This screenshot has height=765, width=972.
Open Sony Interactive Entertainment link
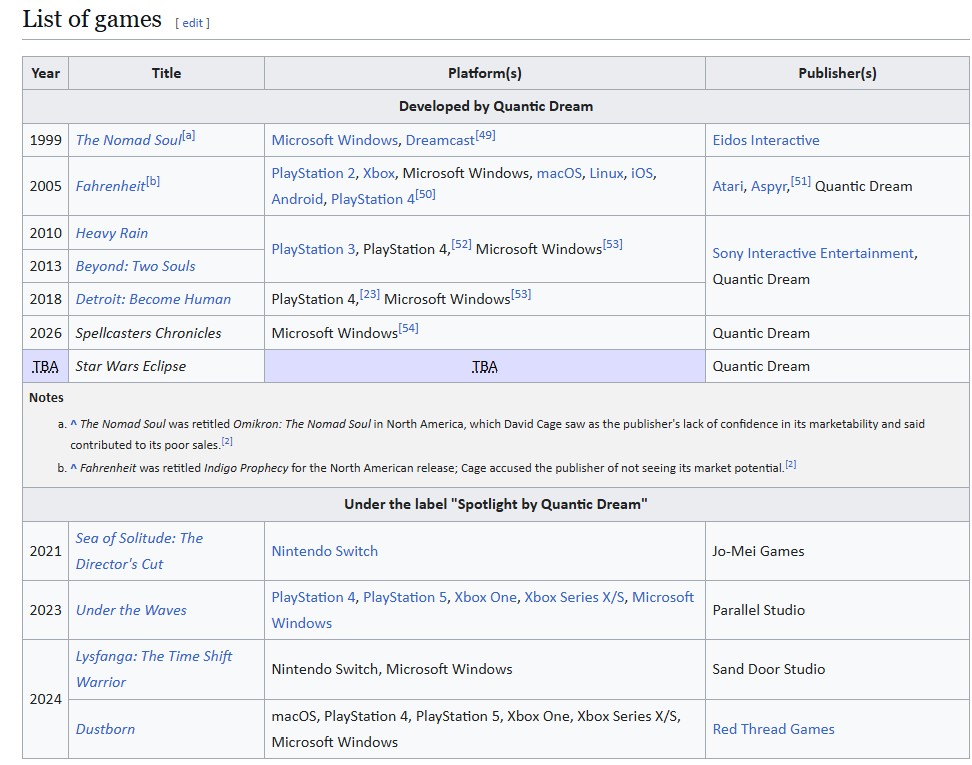pyautogui.click(x=813, y=253)
